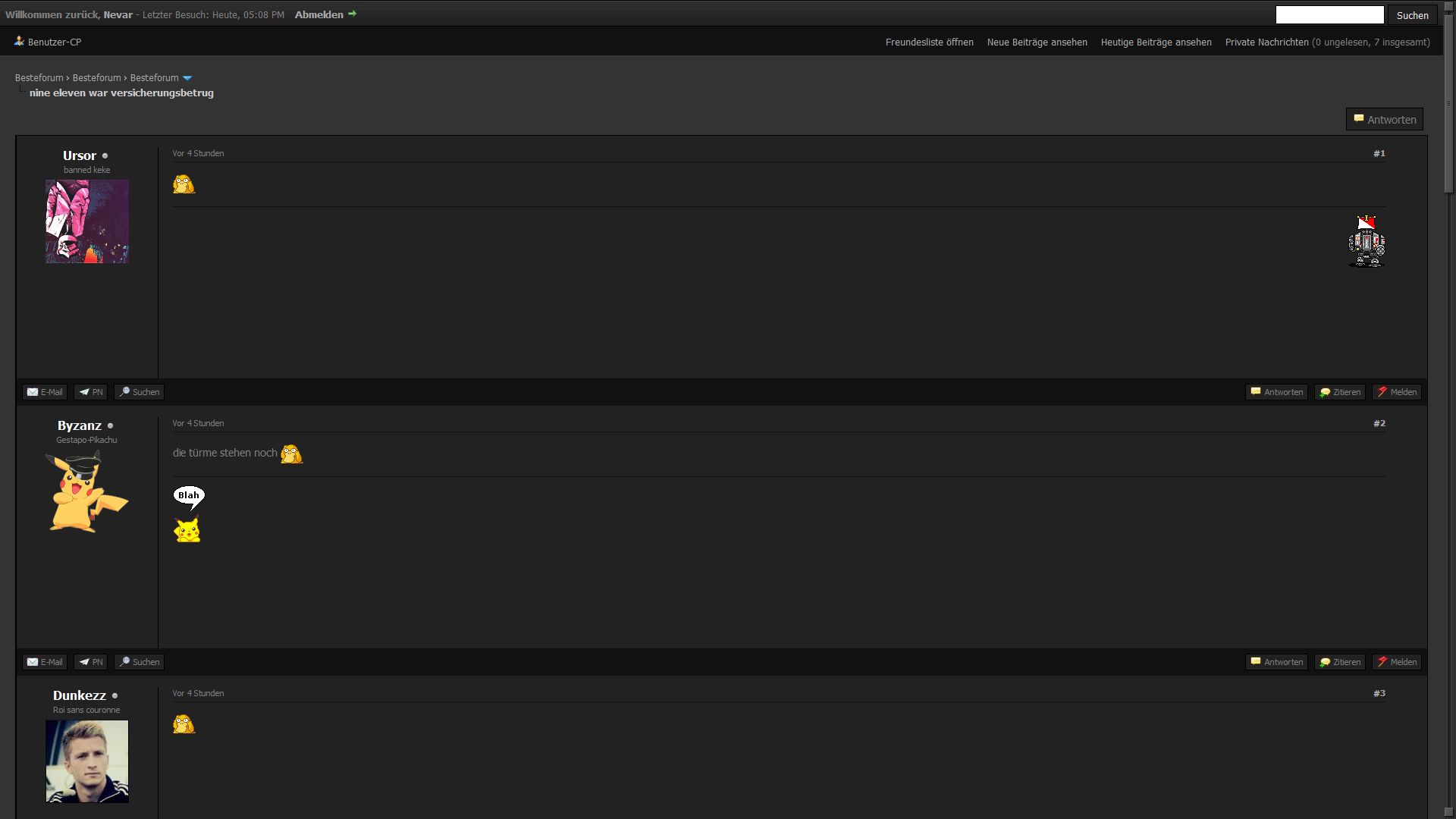Click the green Abmelden arrow icon
Screen dimensions: 1456x819
click(x=352, y=14)
